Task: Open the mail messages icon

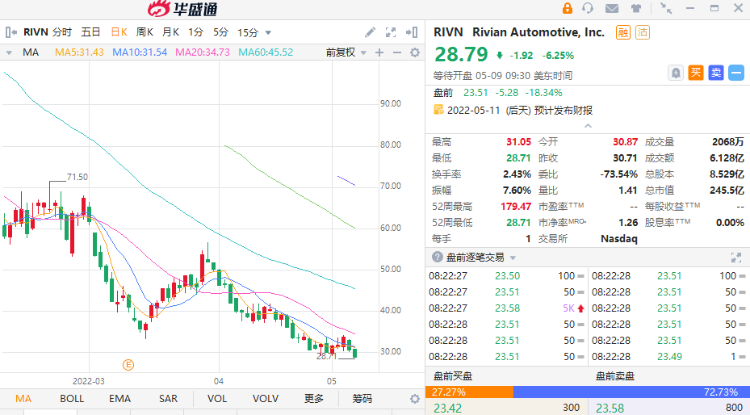Action: coord(612,8)
